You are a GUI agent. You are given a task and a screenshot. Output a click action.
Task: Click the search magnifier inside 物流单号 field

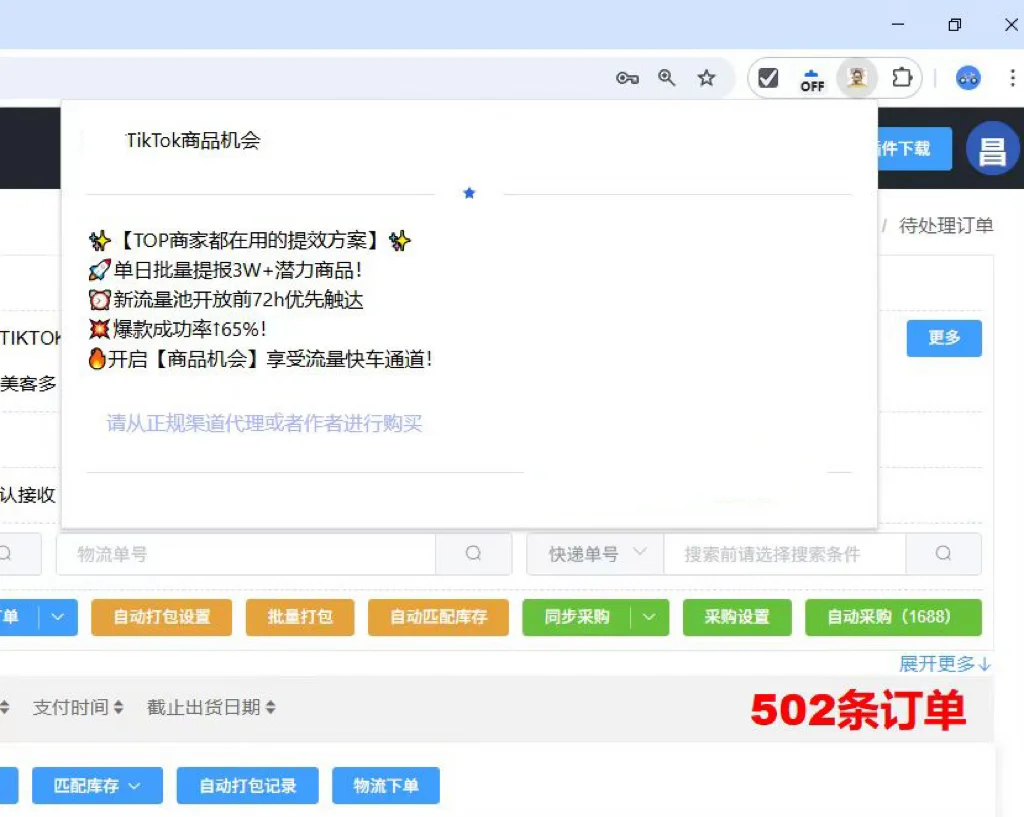tap(474, 553)
